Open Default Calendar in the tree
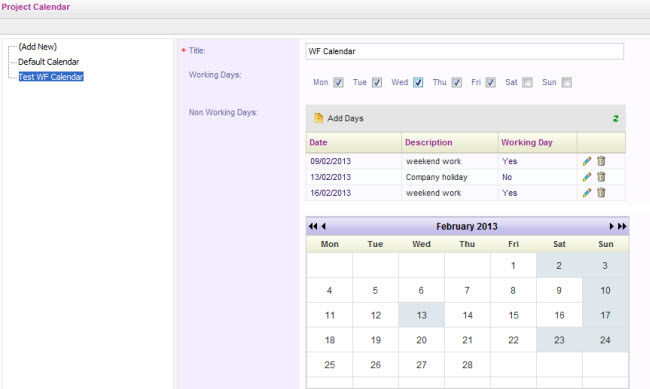The image size is (650, 389). 49,62
